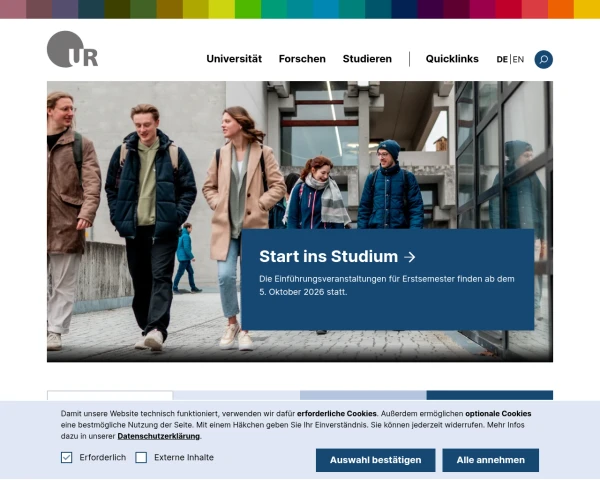Open the Quicklinks menu
This screenshot has width=600, height=480.
452,59
